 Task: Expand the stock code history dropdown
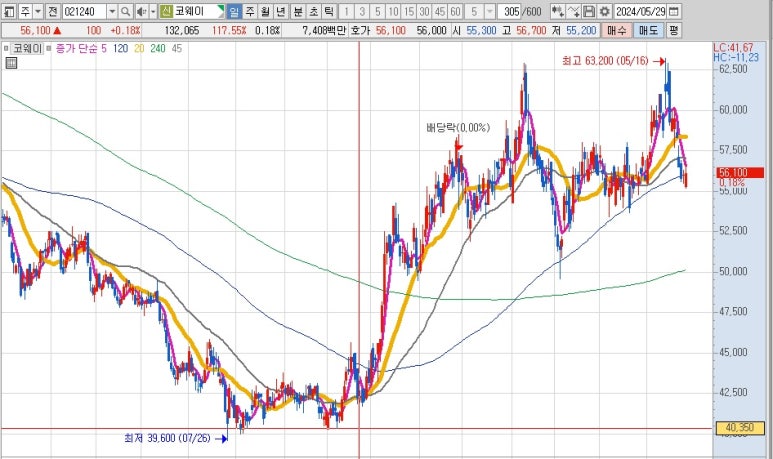112,11
